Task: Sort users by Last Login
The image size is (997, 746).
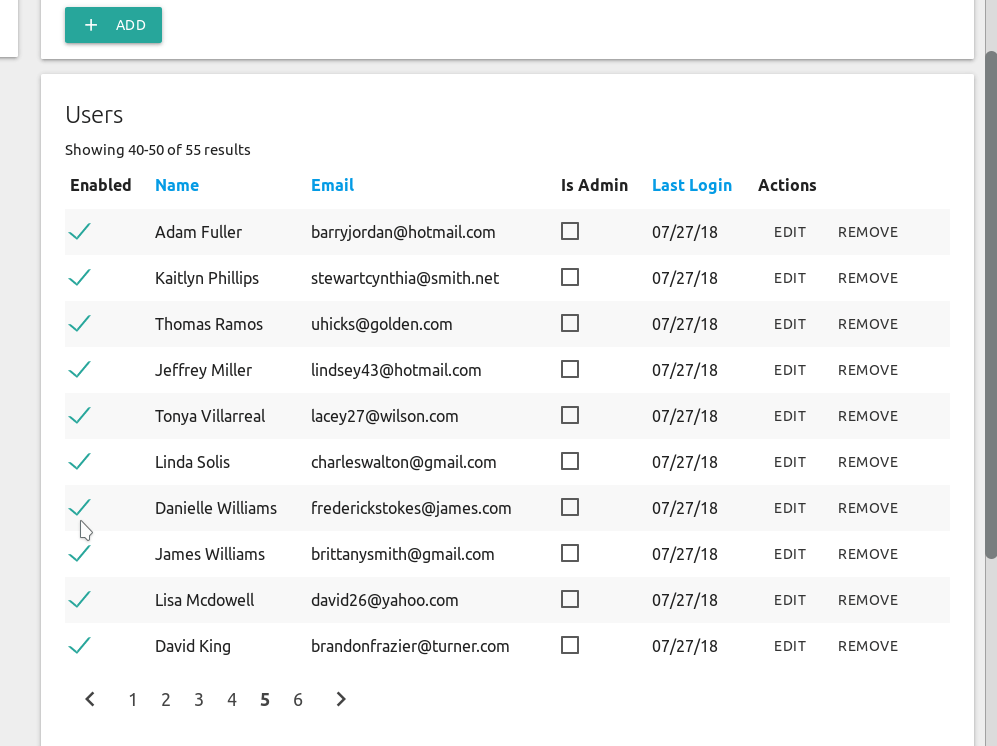Action: 692,185
